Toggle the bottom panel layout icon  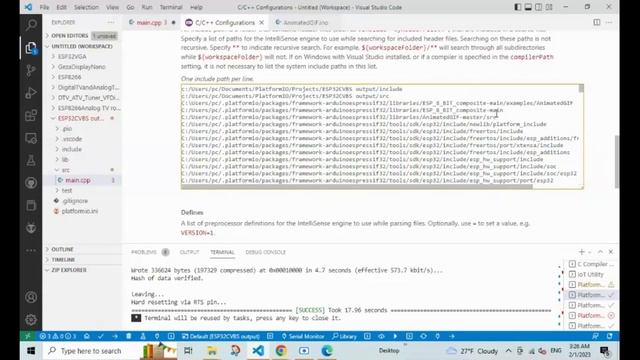528,7
